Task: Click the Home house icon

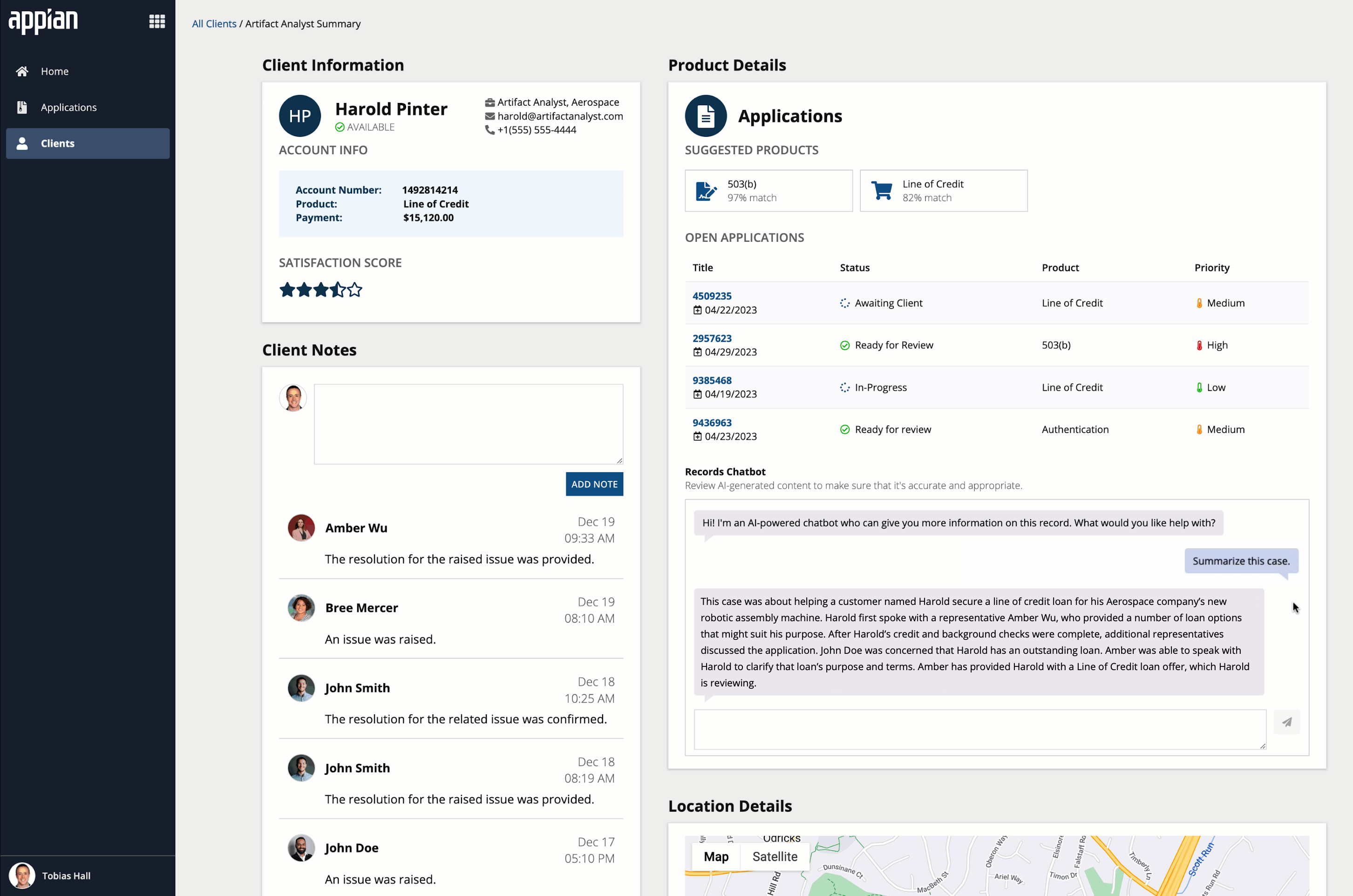Action: point(22,71)
